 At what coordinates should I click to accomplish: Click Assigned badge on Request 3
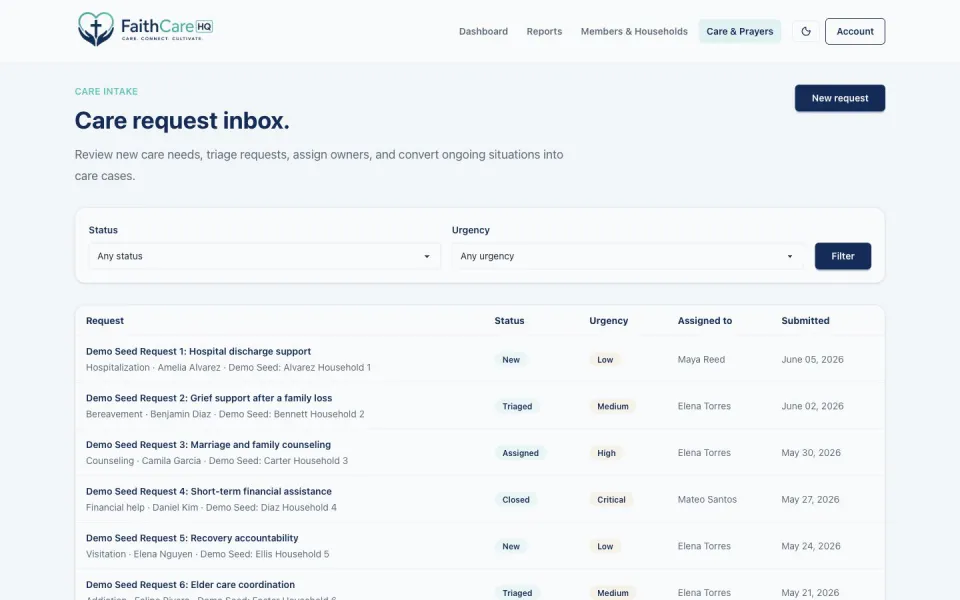[520, 453]
